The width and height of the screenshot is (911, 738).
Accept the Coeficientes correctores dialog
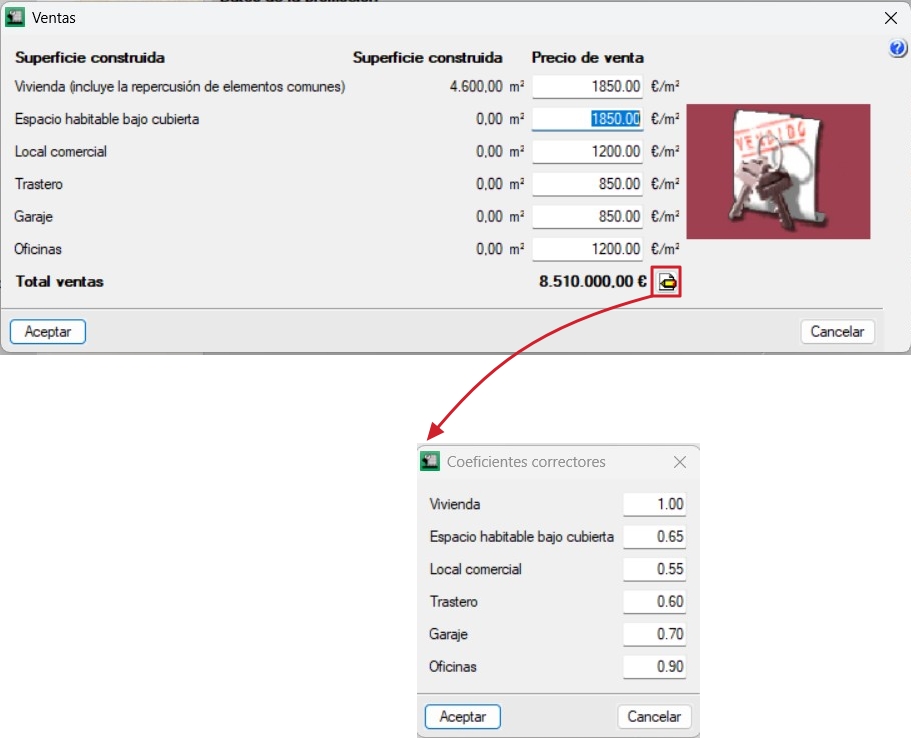tap(462, 716)
